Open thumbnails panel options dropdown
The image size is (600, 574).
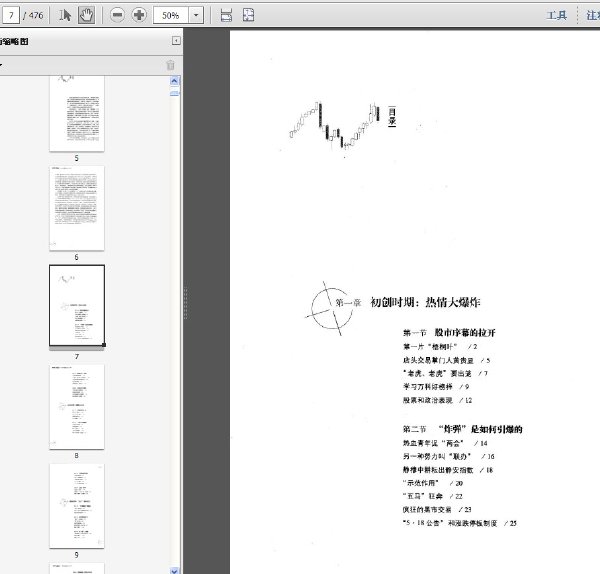(x=1, y=65)
